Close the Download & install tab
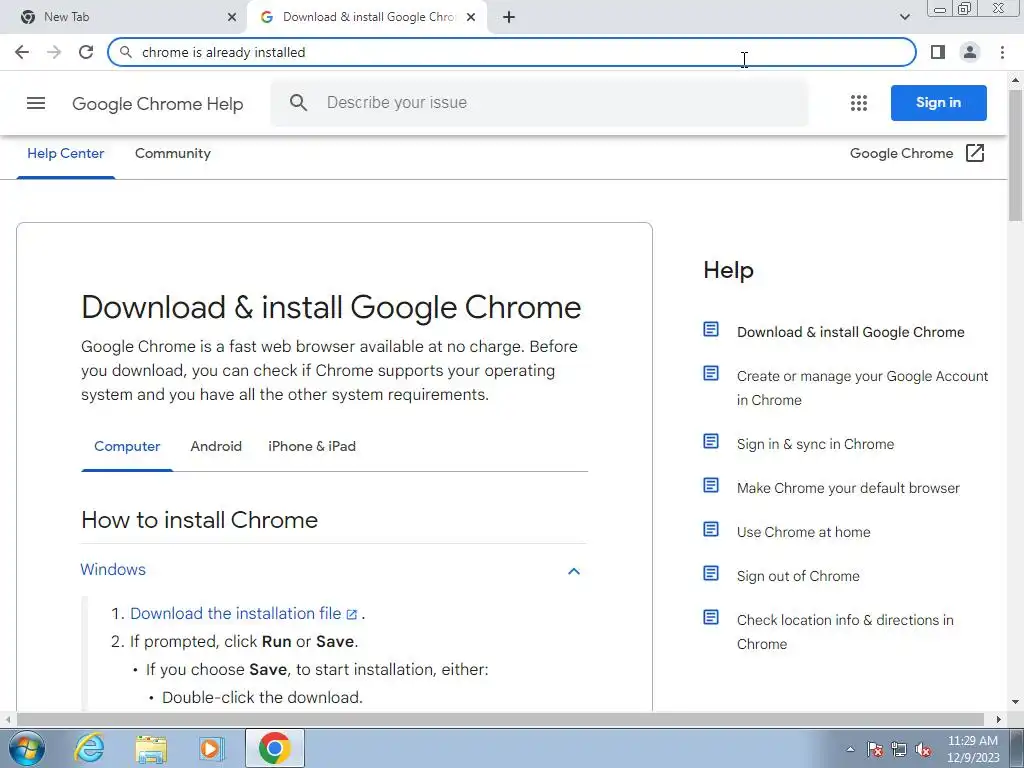The width and height of the screenshot is (1024, 768). tap(471, 17)
